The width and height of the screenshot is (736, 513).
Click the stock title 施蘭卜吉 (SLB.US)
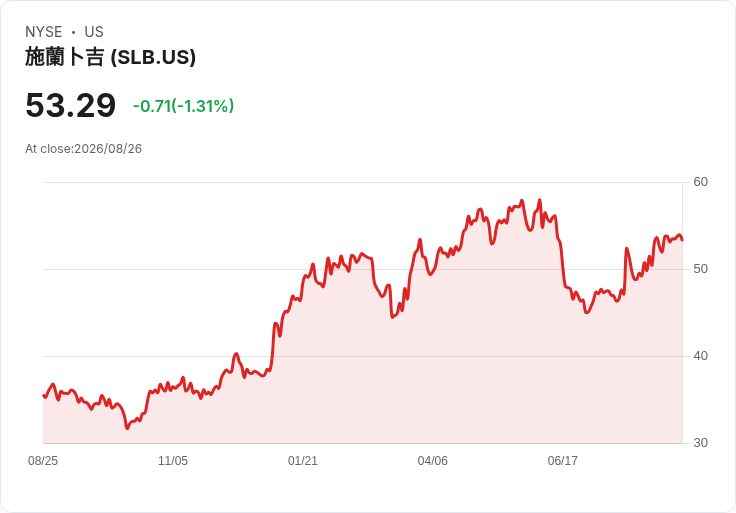[110, 57]
